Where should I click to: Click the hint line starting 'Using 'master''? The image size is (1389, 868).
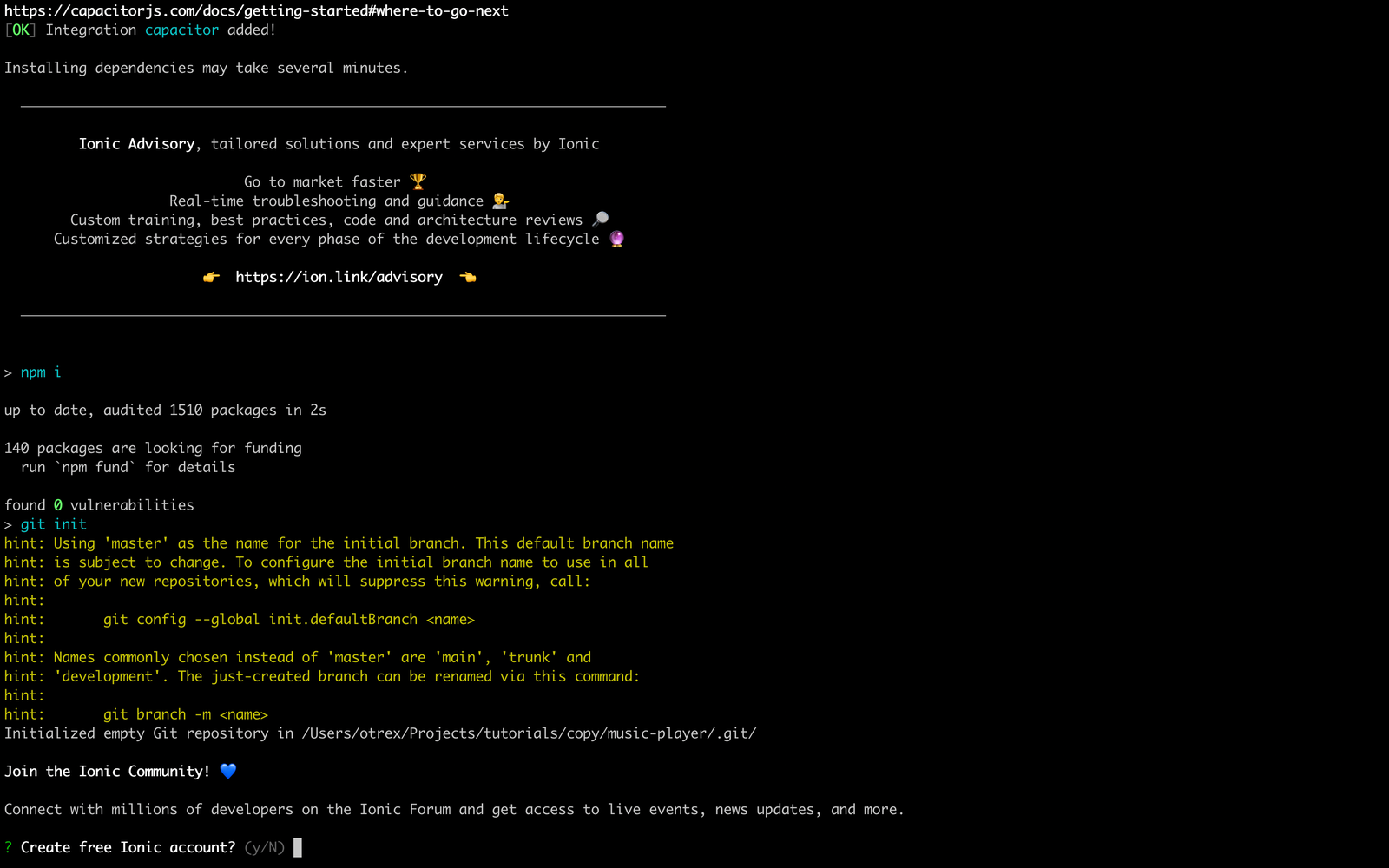(339, 543)
